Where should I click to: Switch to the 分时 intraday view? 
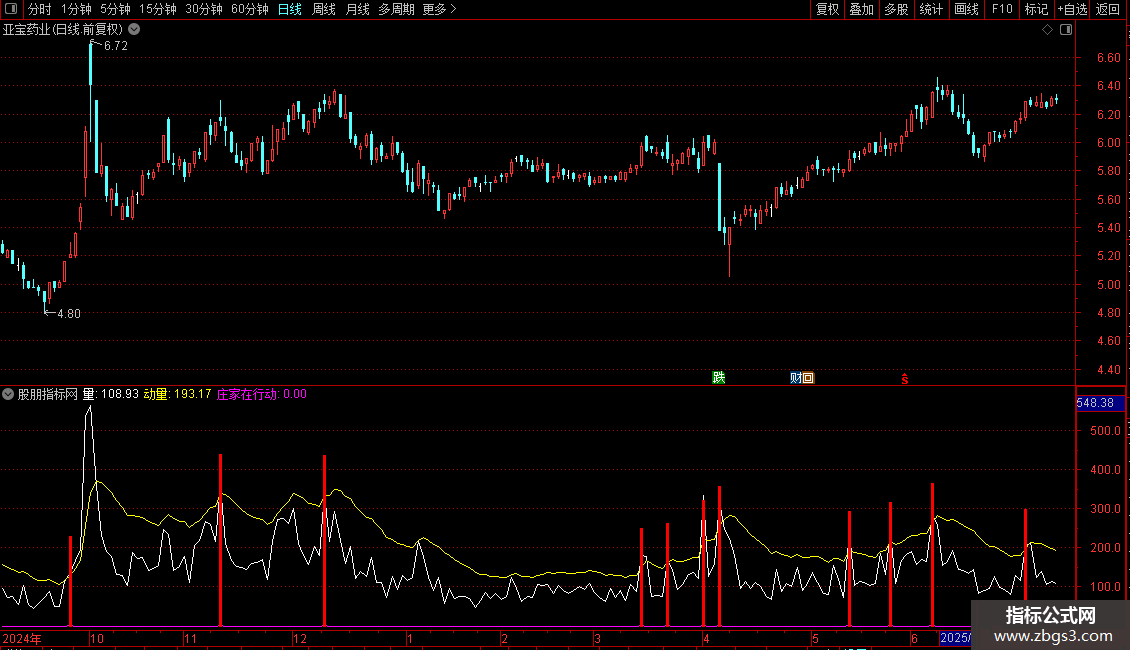click(40, 9)
